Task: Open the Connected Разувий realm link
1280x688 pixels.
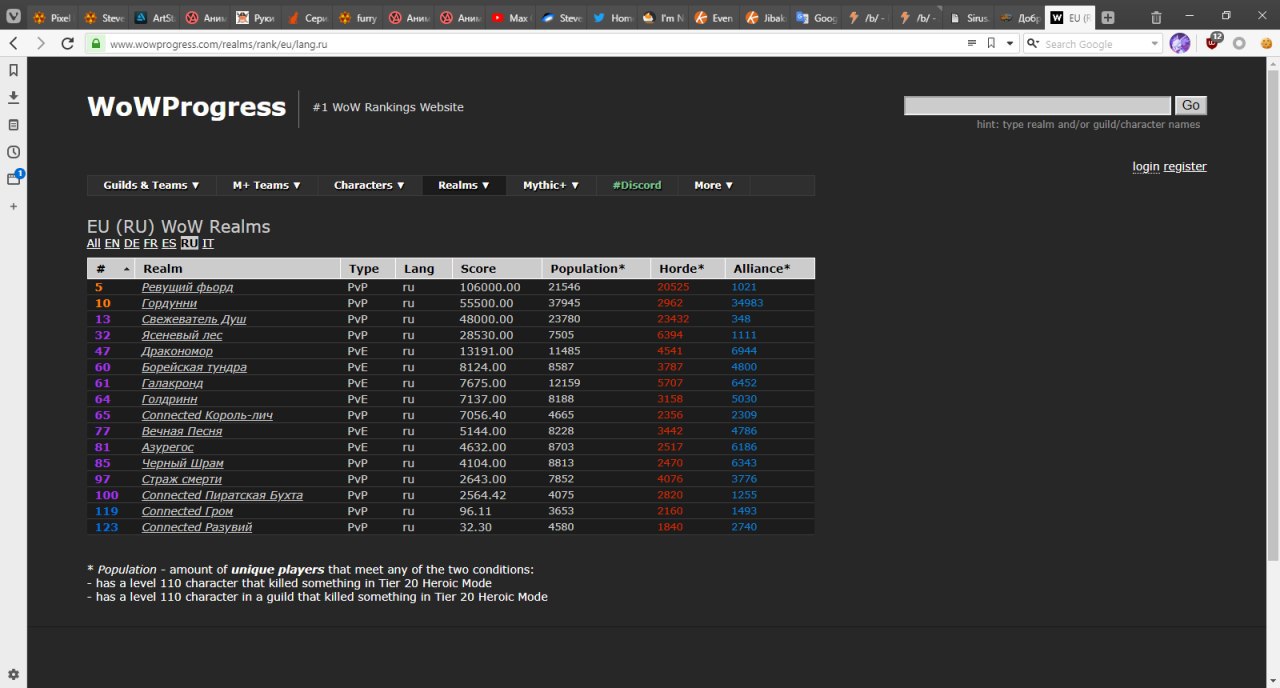Action: 197,527
